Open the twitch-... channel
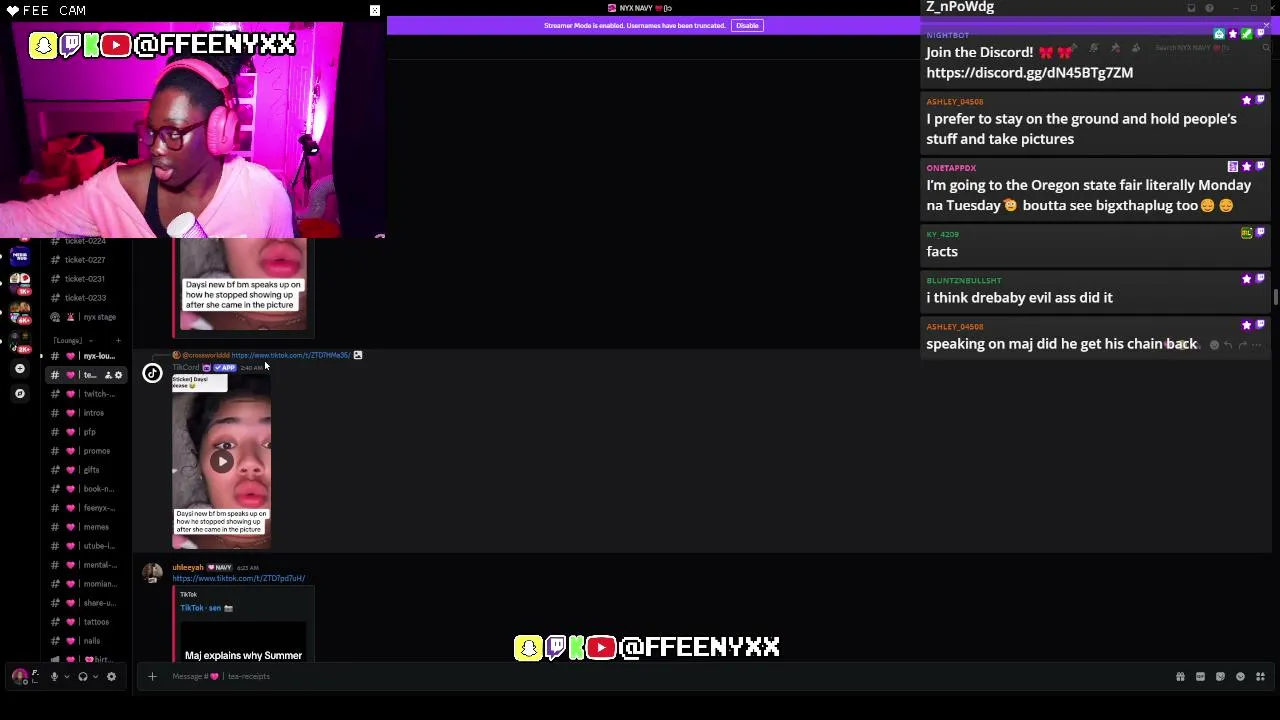 click(x=86, y=394)
